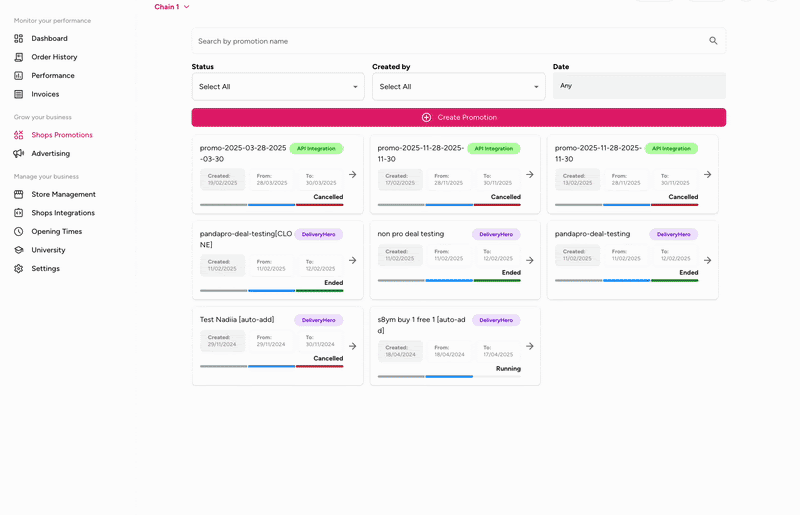Click the Dashboard icon in sidebar
The width and height of the screenshot is (800, 515).
(x=19, y=39)
